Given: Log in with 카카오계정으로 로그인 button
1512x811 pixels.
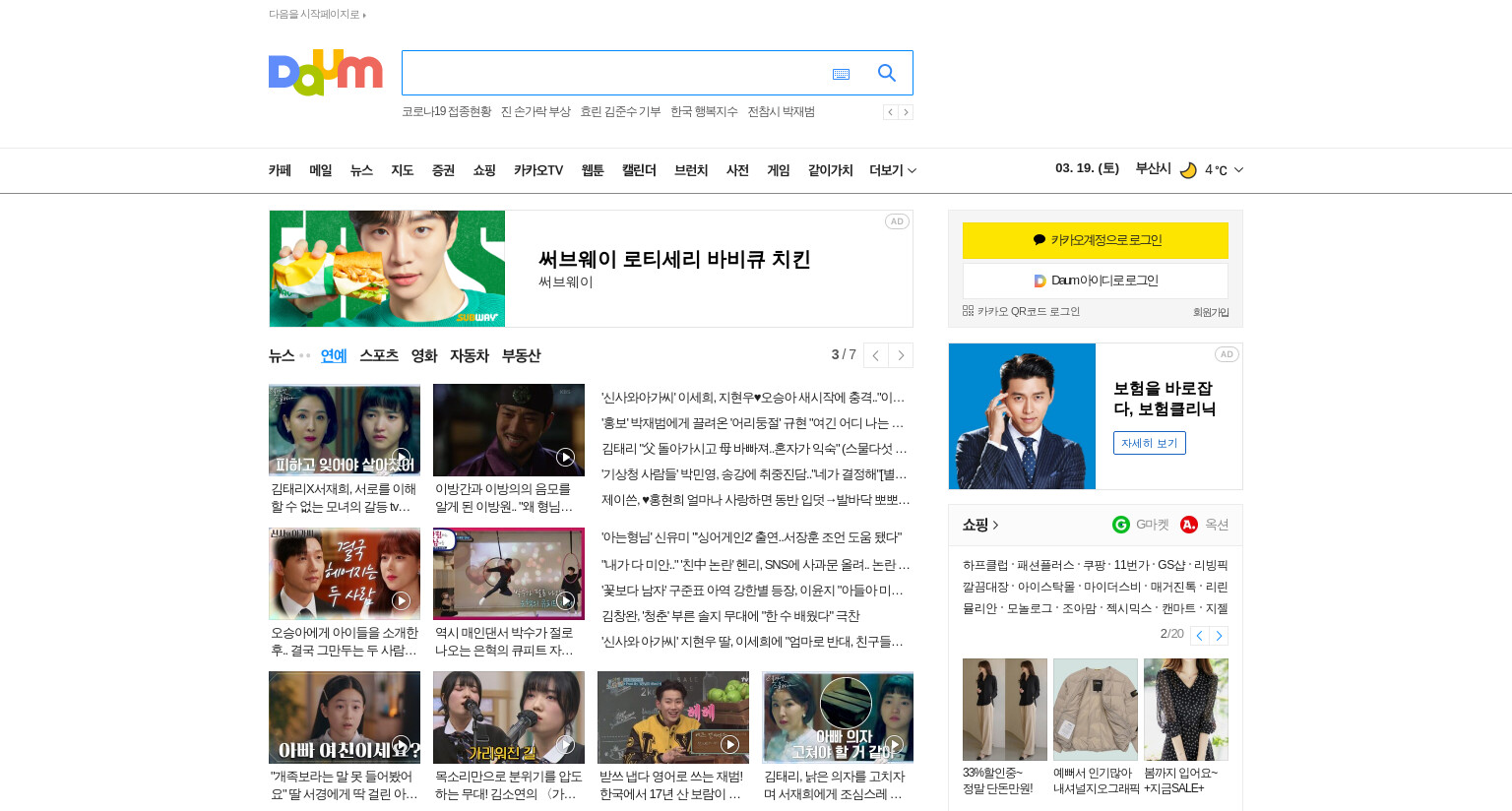Looking at the screenshot, I should (1096, 240).
